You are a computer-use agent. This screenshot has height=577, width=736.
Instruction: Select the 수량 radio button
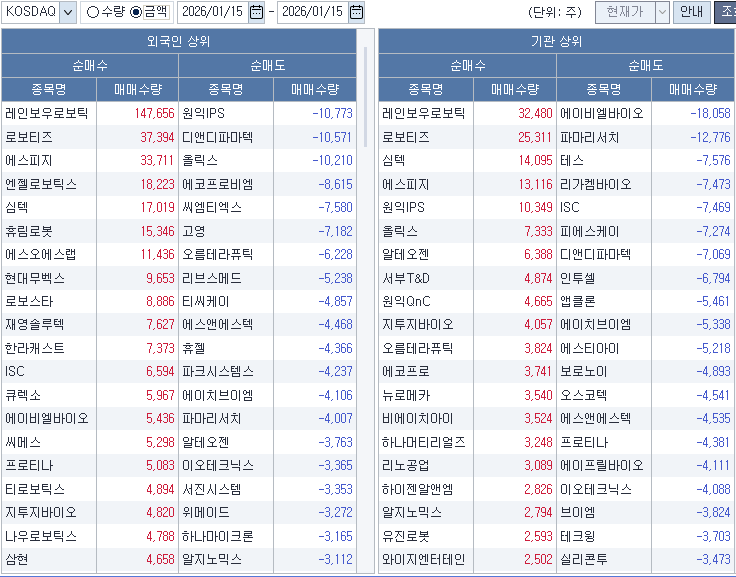click(93, 12)
